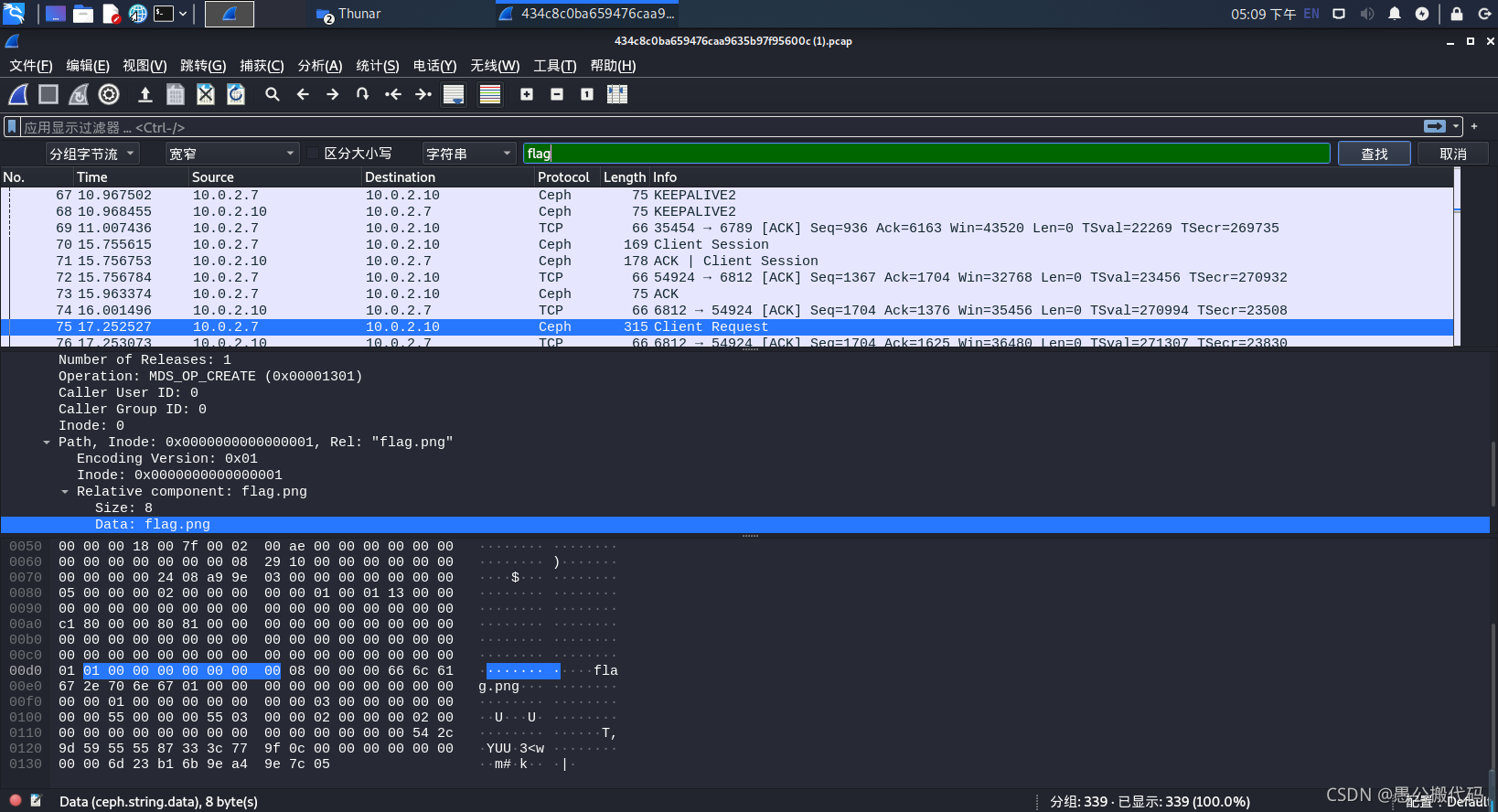
Task: Open the 分组字节流 search scope dropdown
Action: pyautogui.click(x=92, y=154)
